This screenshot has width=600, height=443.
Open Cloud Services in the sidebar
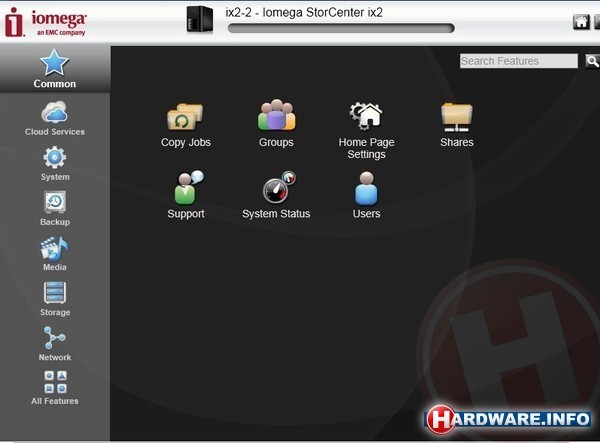tap(55, 119)
